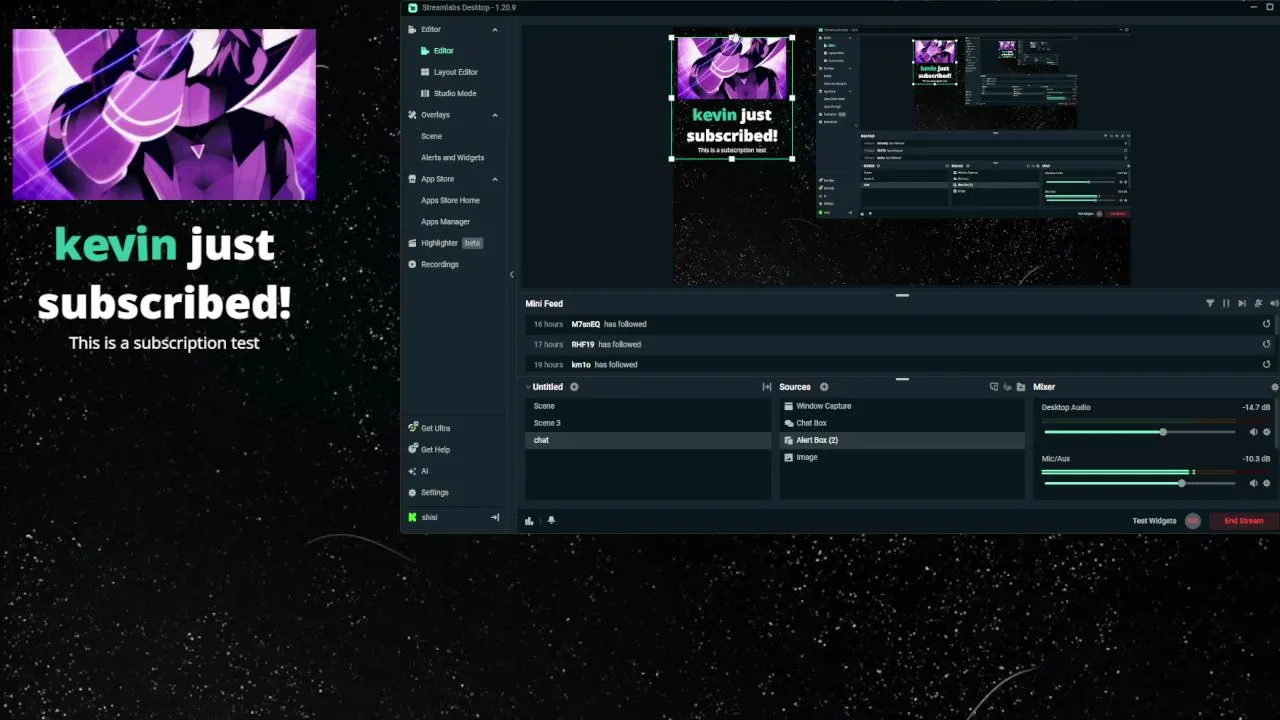
Task: Open the Mixer advanced settings gear
Action: coord(1274,387)
